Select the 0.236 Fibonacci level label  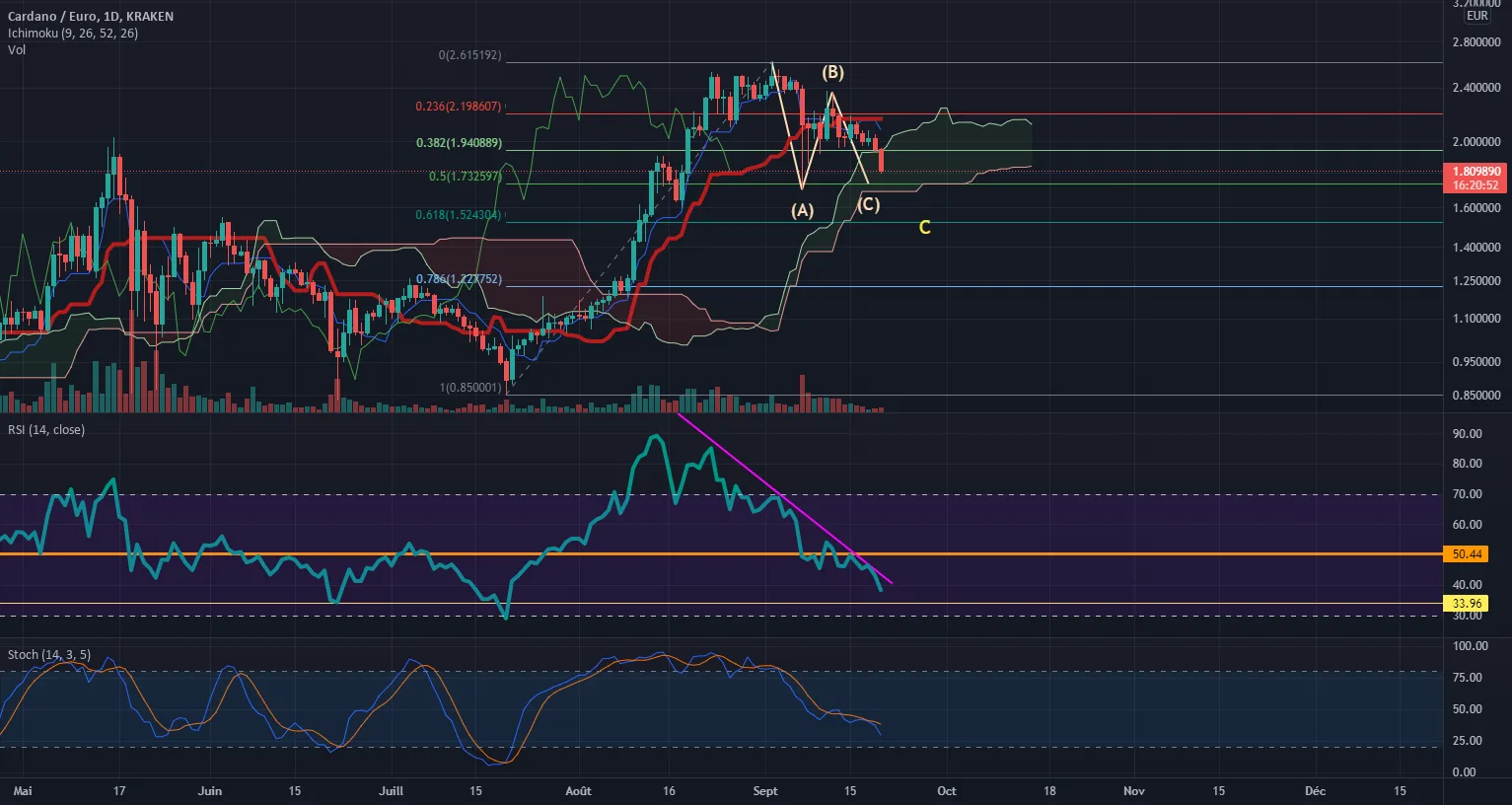pos(458,107)
